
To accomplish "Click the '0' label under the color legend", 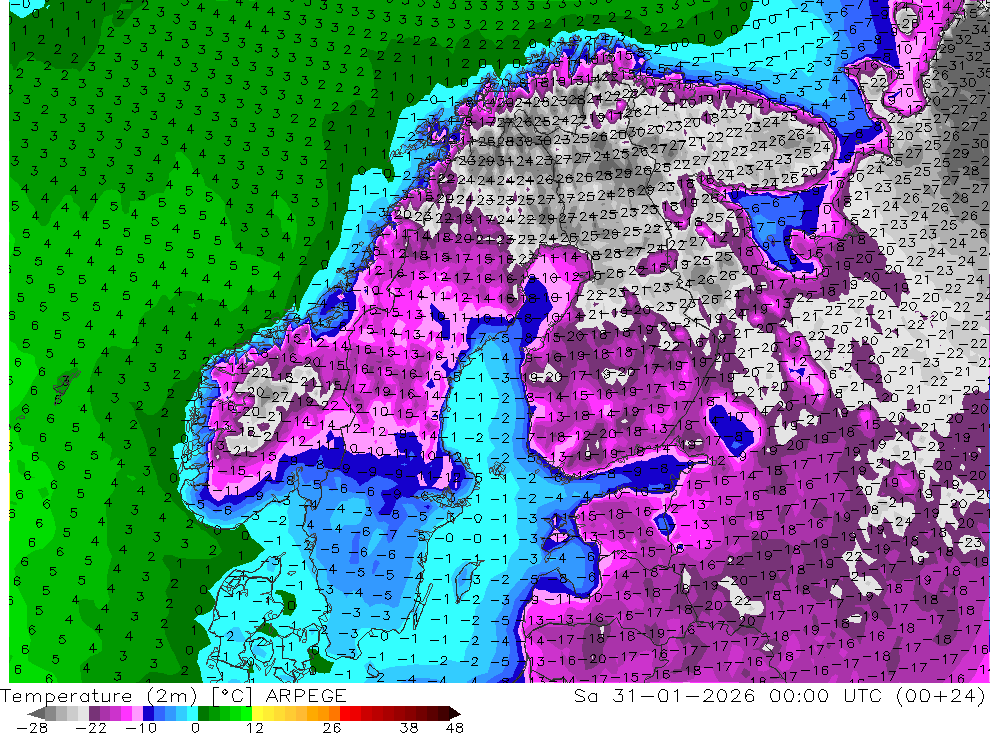I will click(x=195, y=727).
